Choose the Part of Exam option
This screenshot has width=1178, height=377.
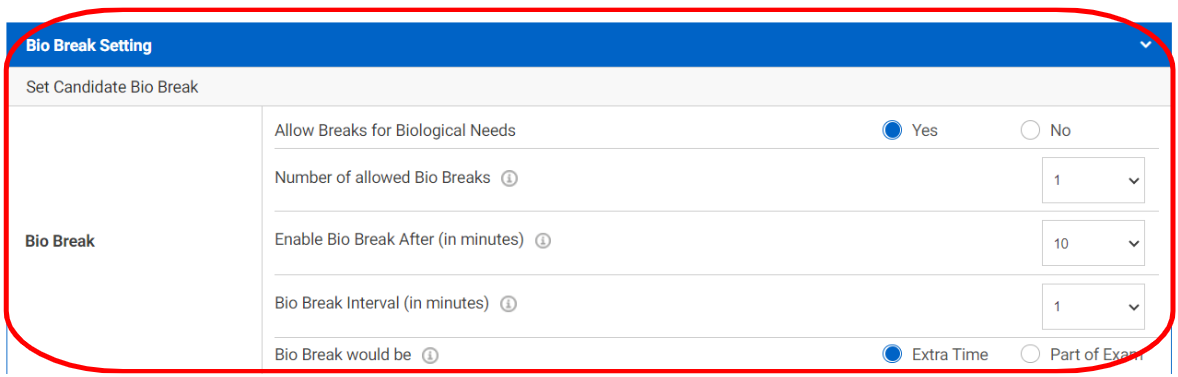click(x=1030, y=354)
